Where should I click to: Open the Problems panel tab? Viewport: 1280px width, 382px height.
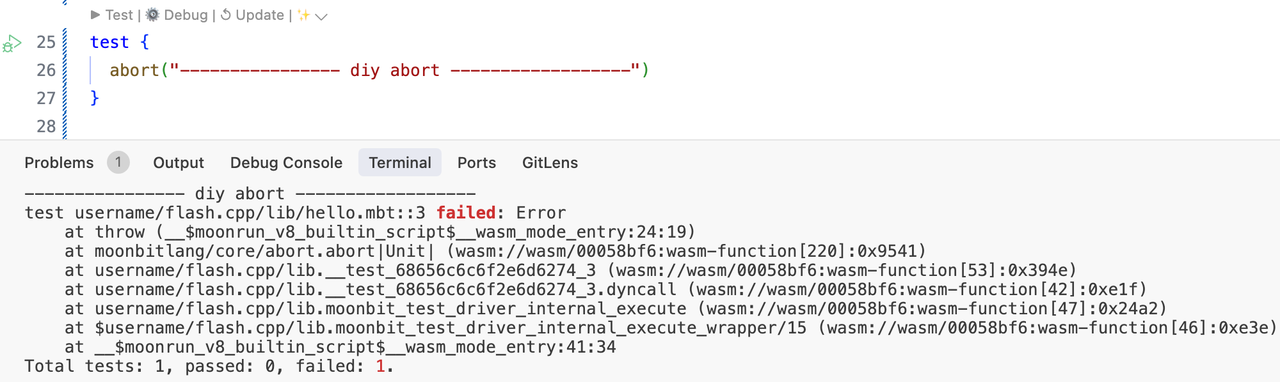pyautogui.click(x=59, y=162)
